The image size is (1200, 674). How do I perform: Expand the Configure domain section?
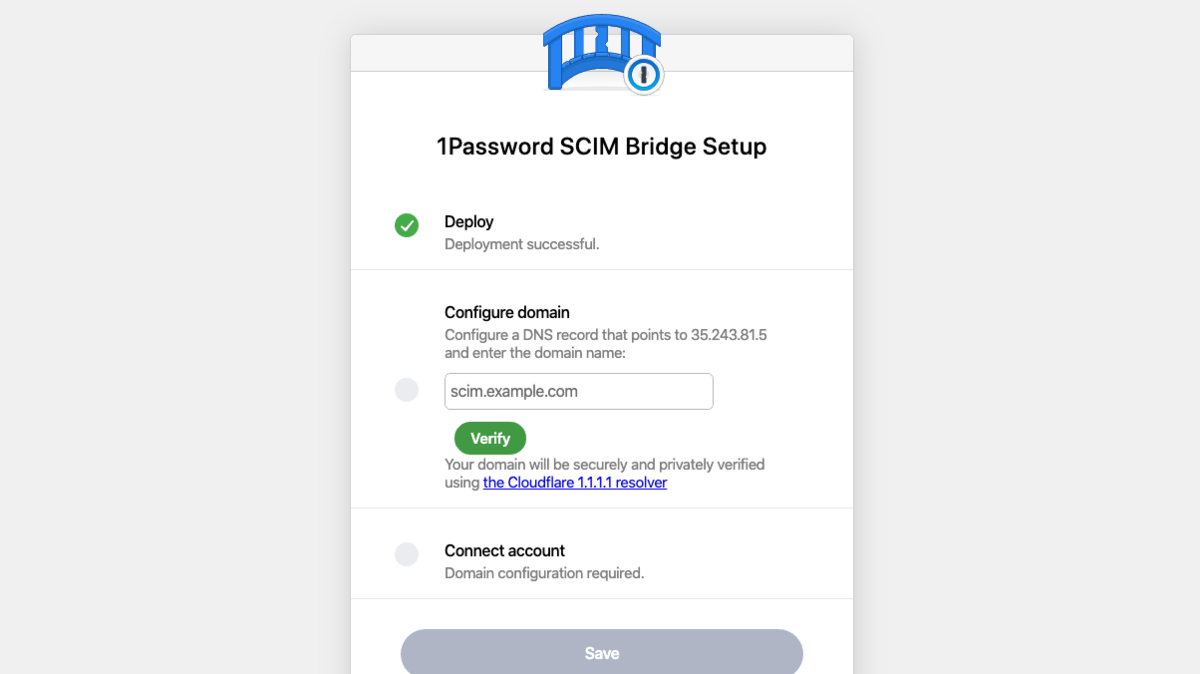pos(507,312)
